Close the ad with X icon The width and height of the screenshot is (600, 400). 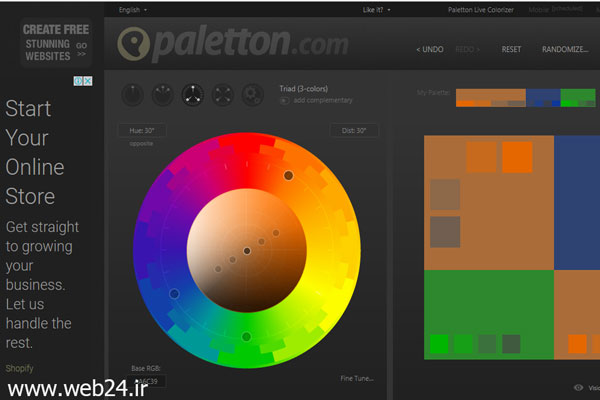pos(88,81)
